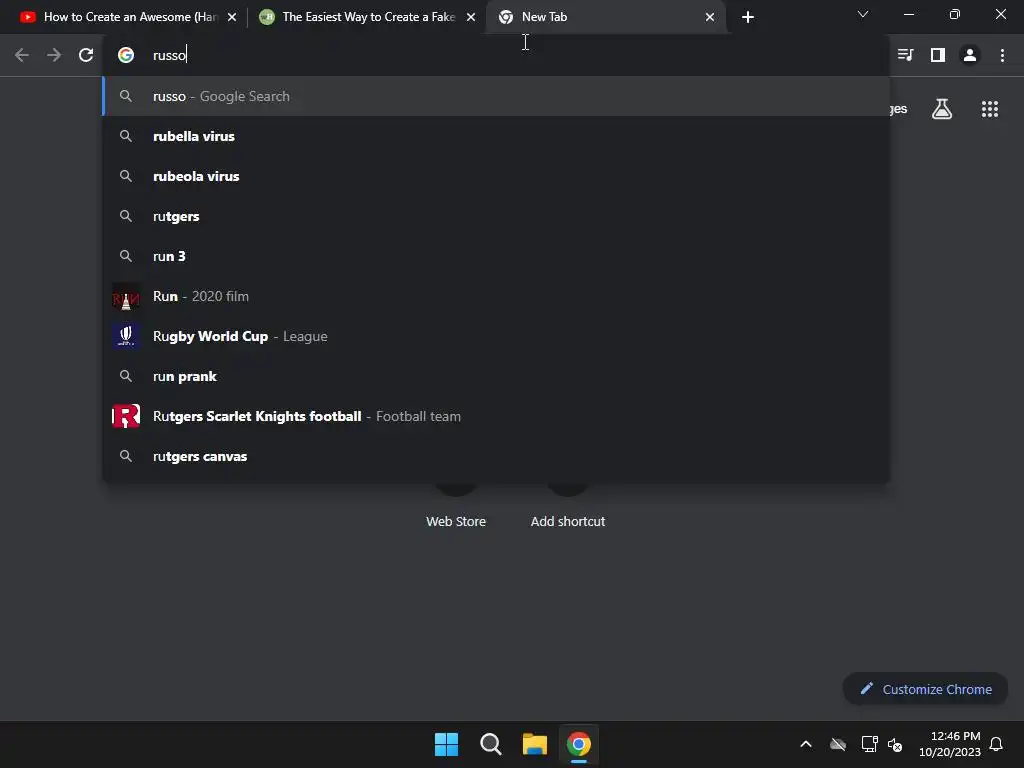
Task: Click the forward navigation arrow
Action: [x=54, y=55]
